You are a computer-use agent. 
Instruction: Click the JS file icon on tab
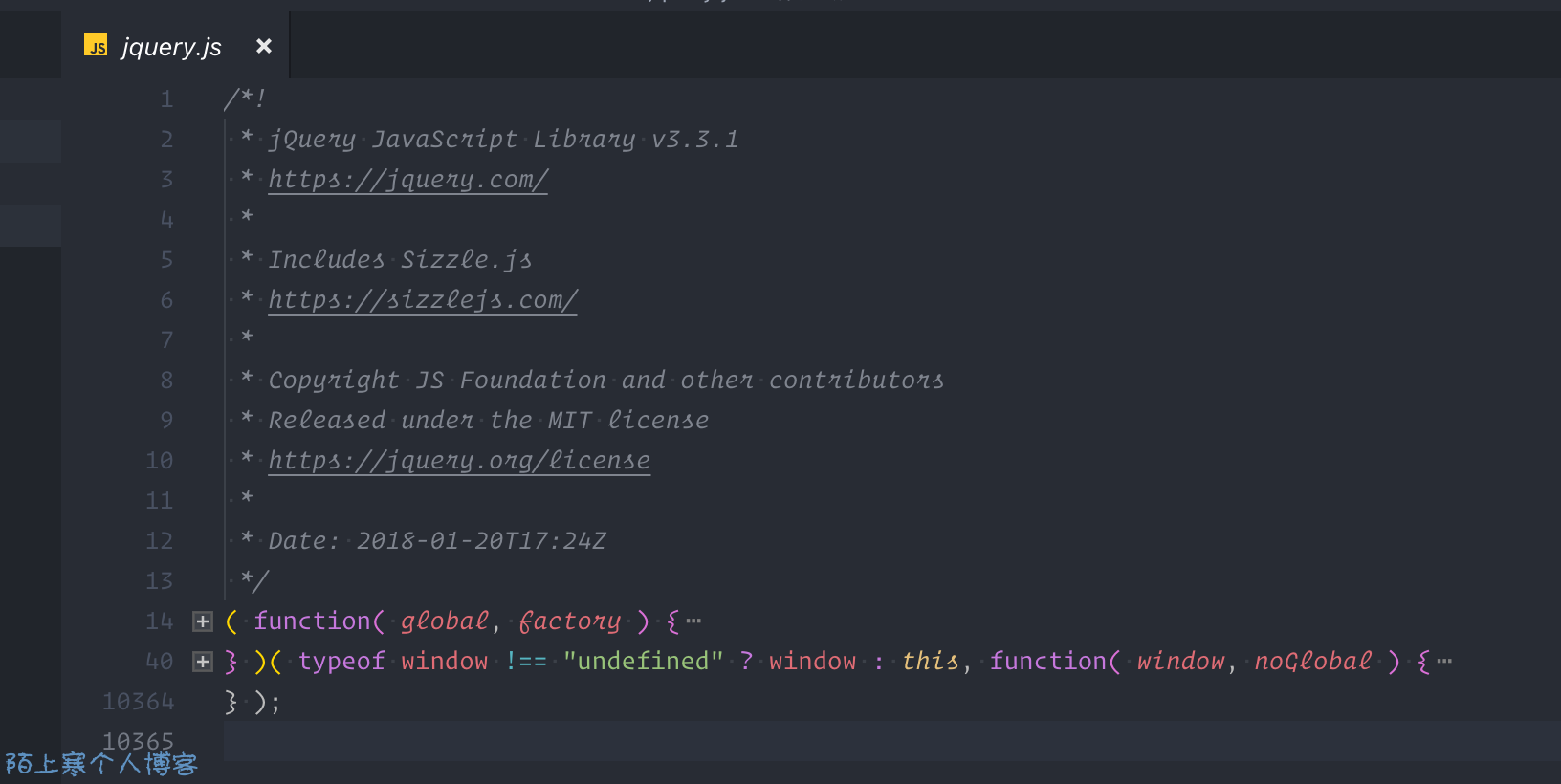96,45
